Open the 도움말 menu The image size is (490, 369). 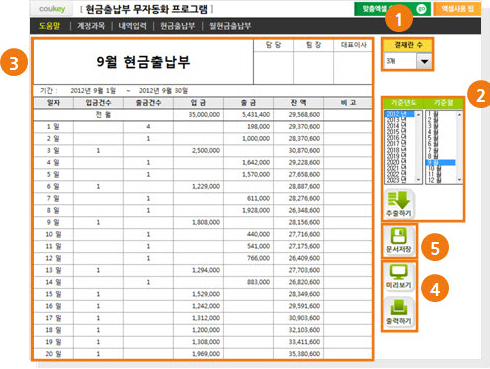click(49, 26)
